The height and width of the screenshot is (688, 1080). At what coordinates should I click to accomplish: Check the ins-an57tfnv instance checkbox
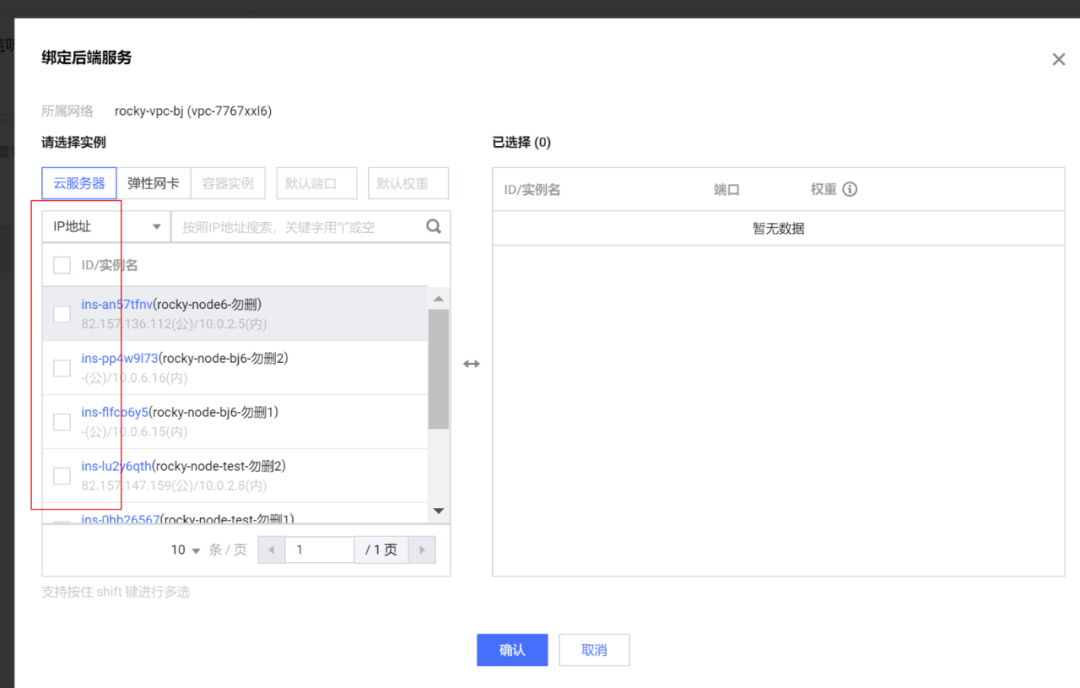click(62, 314)
